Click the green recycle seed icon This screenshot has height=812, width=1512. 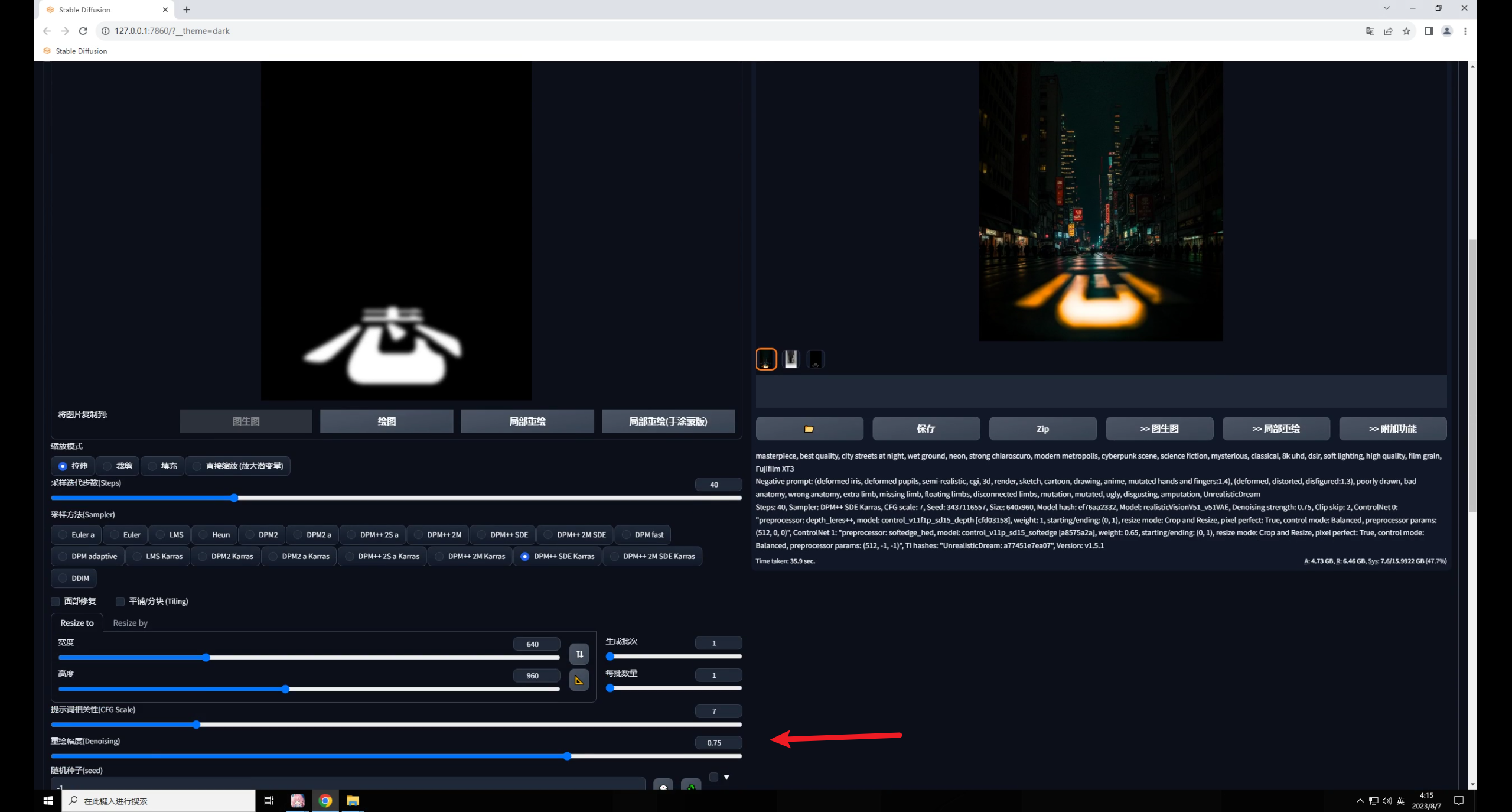pyautogui.click(x=690, y=785)
